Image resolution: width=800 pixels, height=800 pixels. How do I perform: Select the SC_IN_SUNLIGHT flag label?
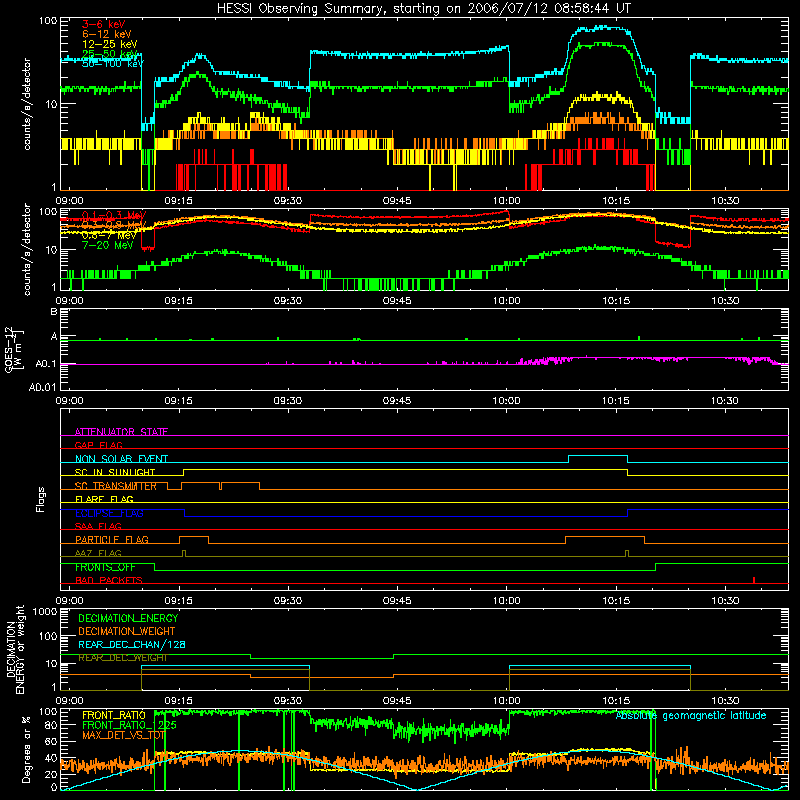pos(115,472)
